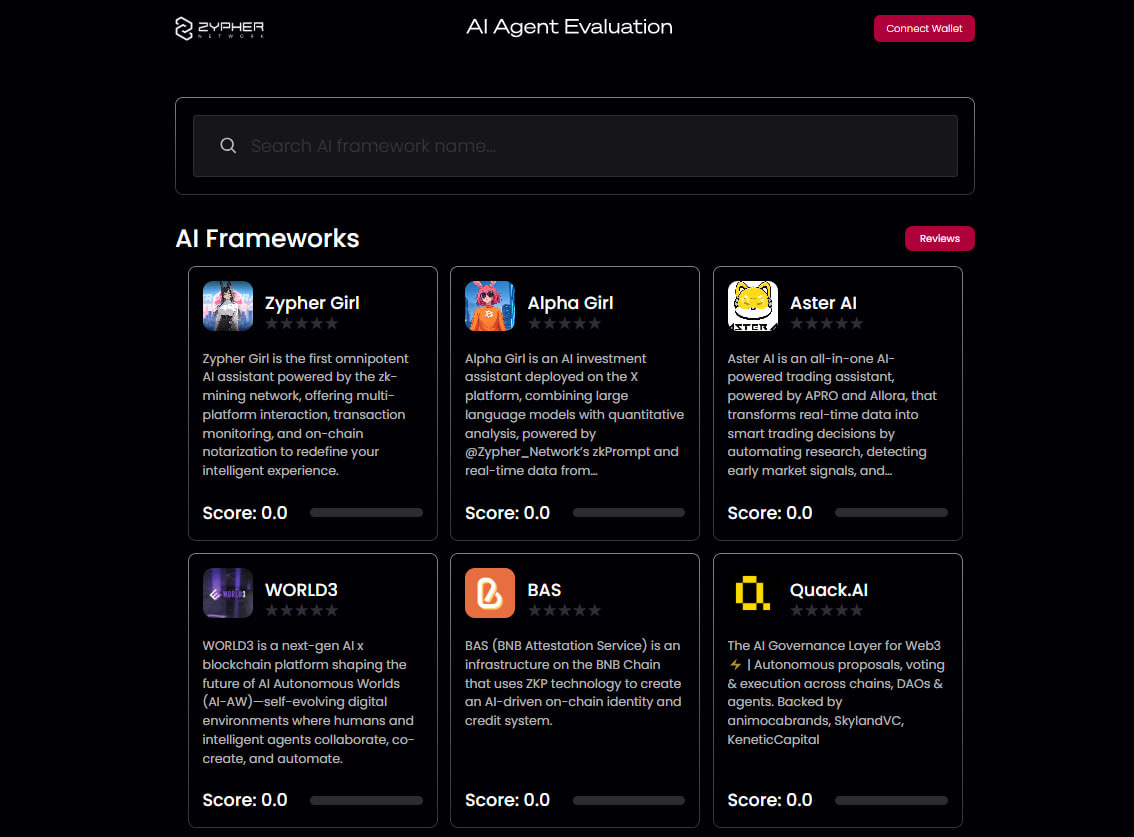Viewport: 1134px width, 837px height.
Task: Click the star rating under WORLD3
Action: click(302, 611)
